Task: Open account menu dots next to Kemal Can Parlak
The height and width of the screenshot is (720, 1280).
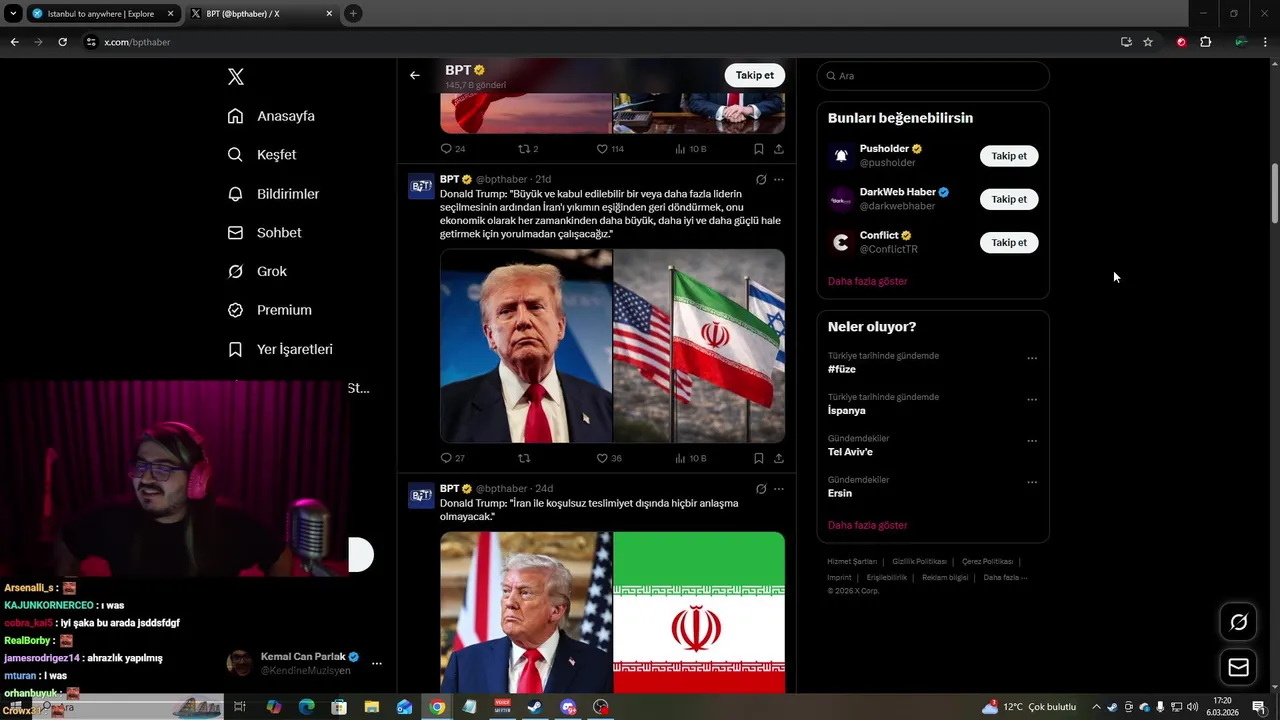Action: [x=377, y=663]
